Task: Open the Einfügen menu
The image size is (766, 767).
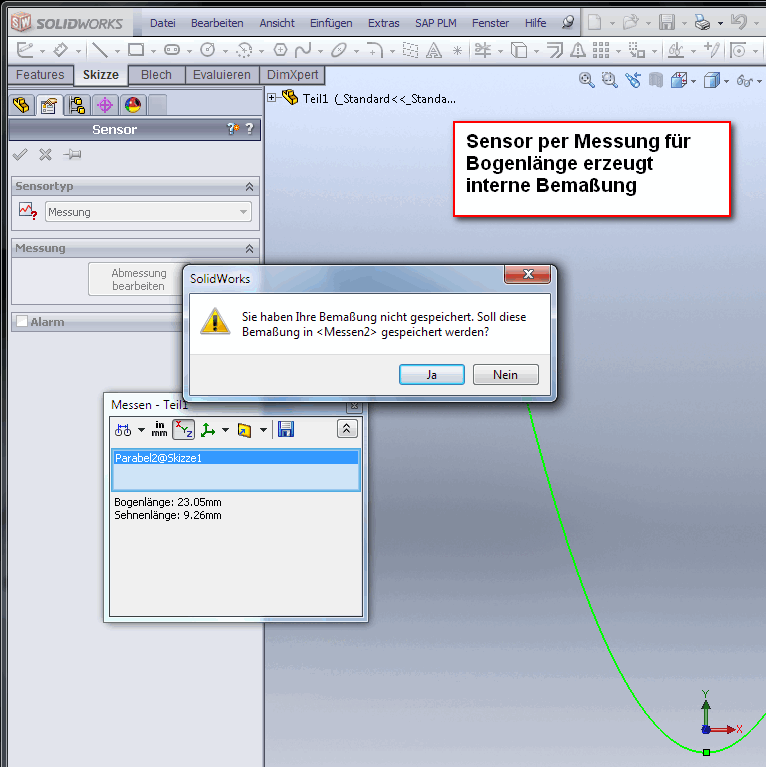Action: coord(331,23)
